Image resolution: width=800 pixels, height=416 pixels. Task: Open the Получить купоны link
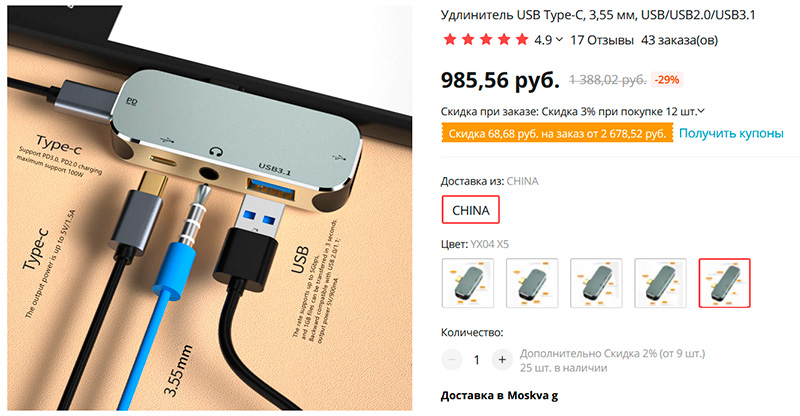coord(731,133)
